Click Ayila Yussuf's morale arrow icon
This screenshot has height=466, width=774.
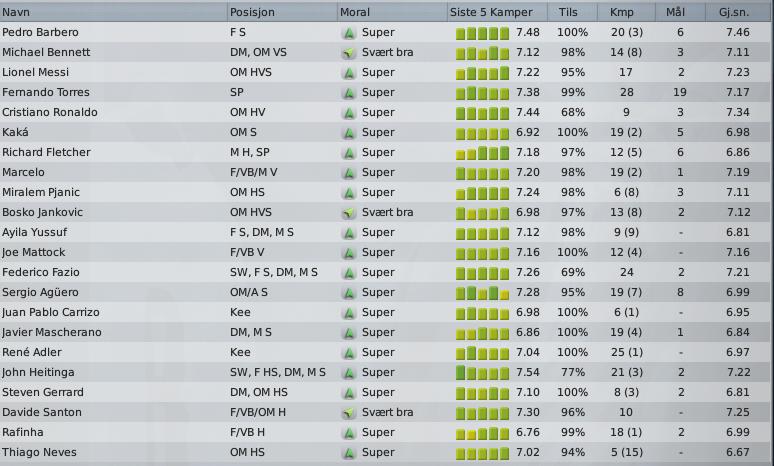click(x=349, y=233)
